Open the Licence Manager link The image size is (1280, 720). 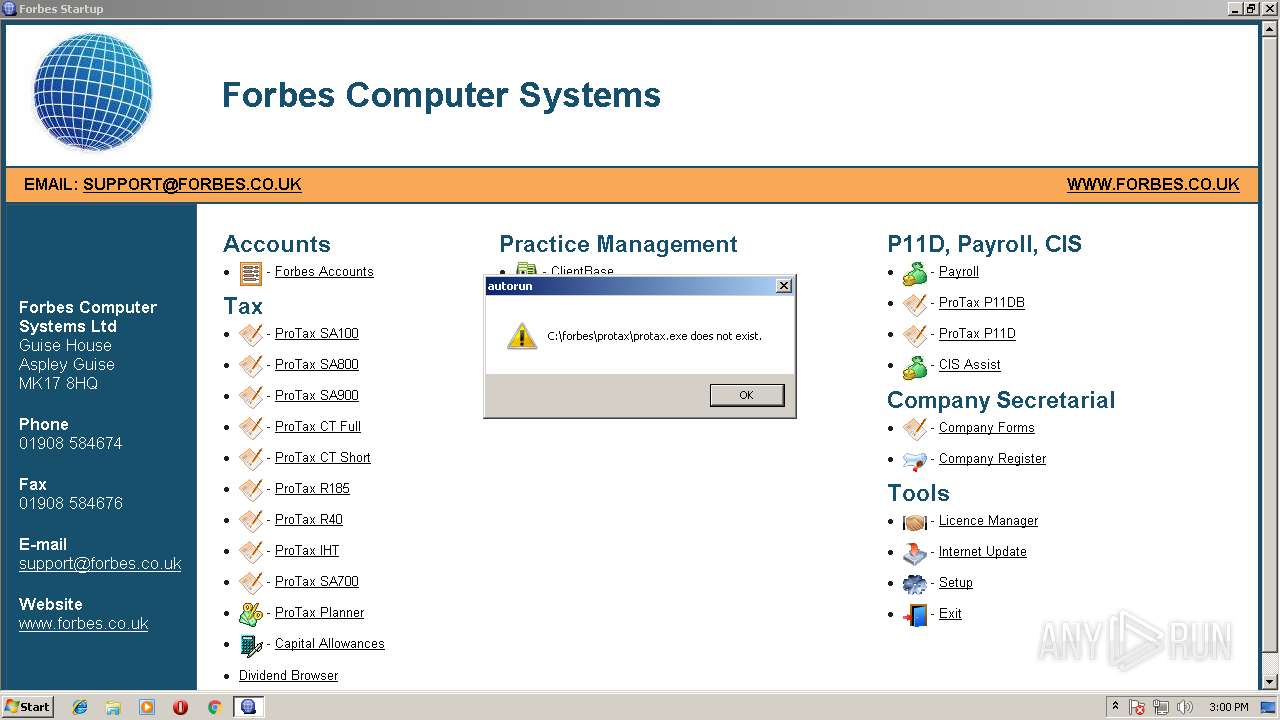coord(989,521)
